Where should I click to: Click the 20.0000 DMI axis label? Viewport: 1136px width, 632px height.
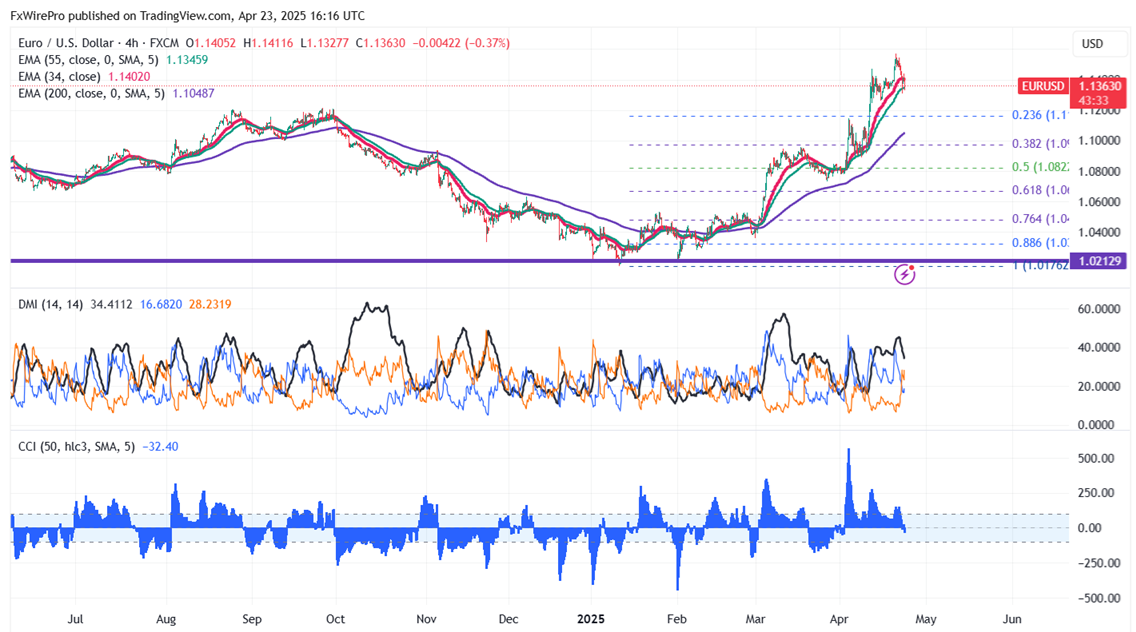pos(1099,387)
